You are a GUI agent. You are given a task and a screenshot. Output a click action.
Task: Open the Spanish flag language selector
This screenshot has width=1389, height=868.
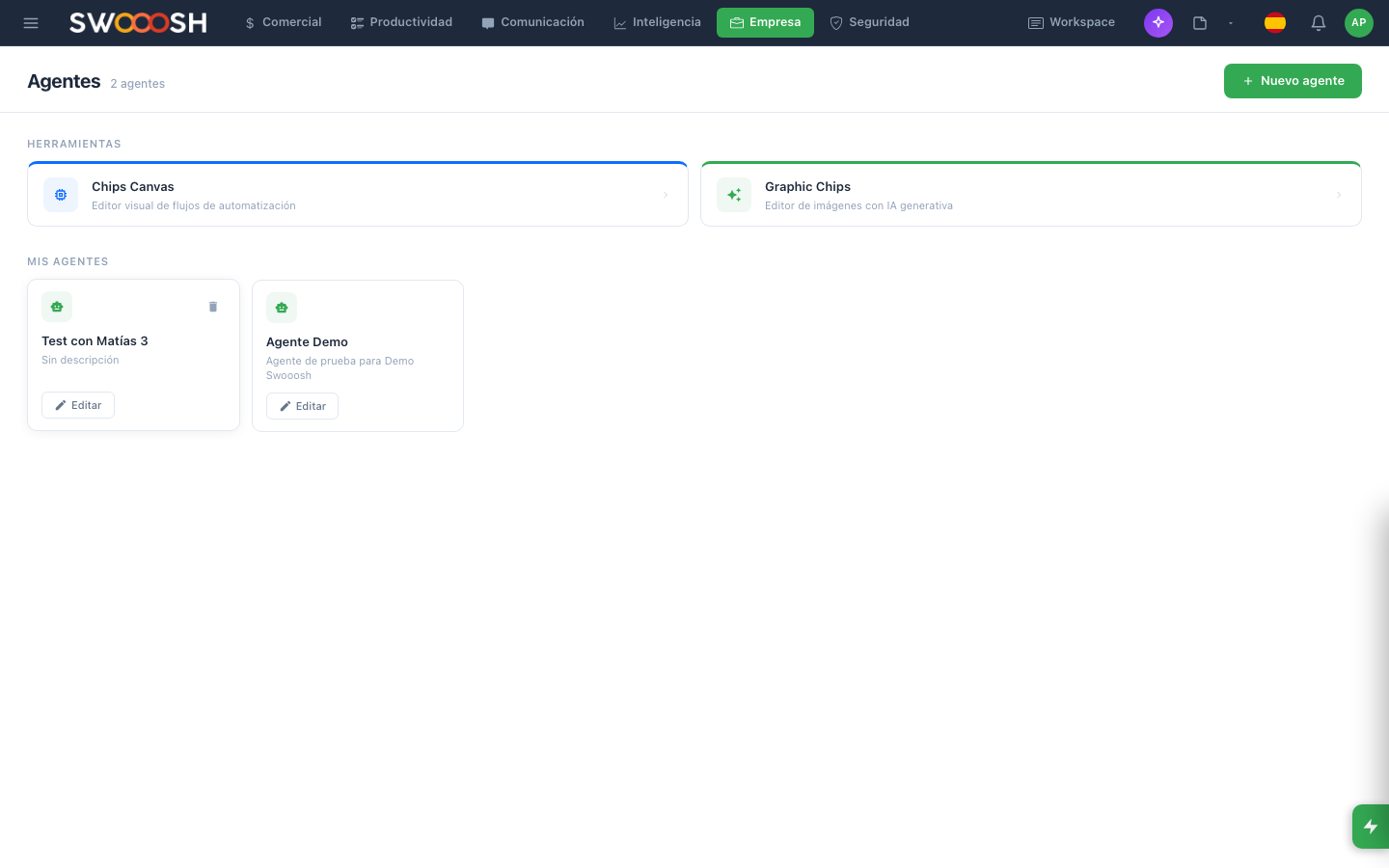pyautogui.click(x=1275, y=22)
